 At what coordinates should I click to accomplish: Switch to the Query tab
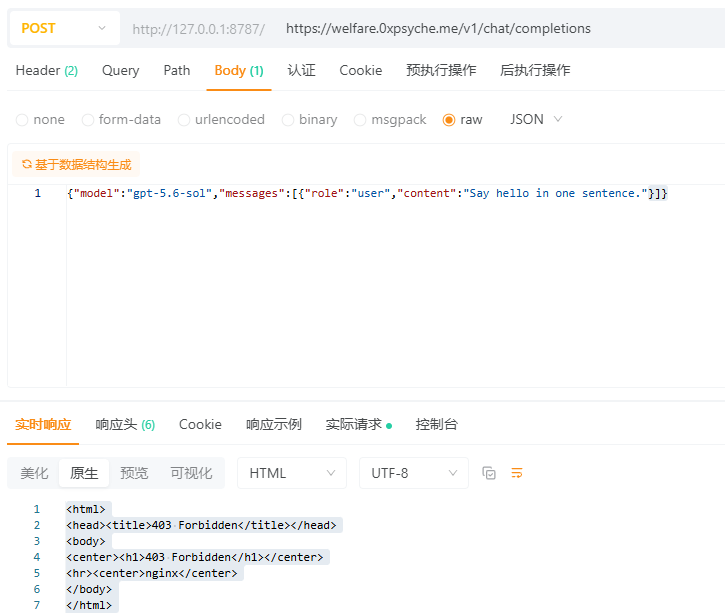[120, 70]
